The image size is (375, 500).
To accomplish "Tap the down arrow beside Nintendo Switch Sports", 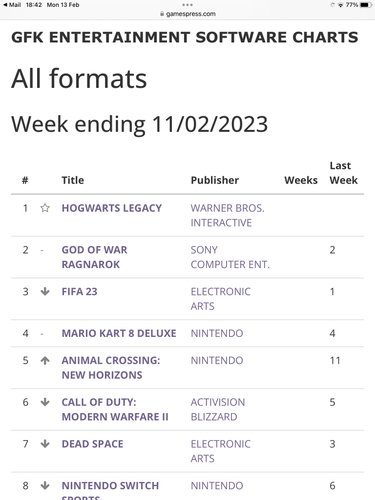I will pos(45,486).
